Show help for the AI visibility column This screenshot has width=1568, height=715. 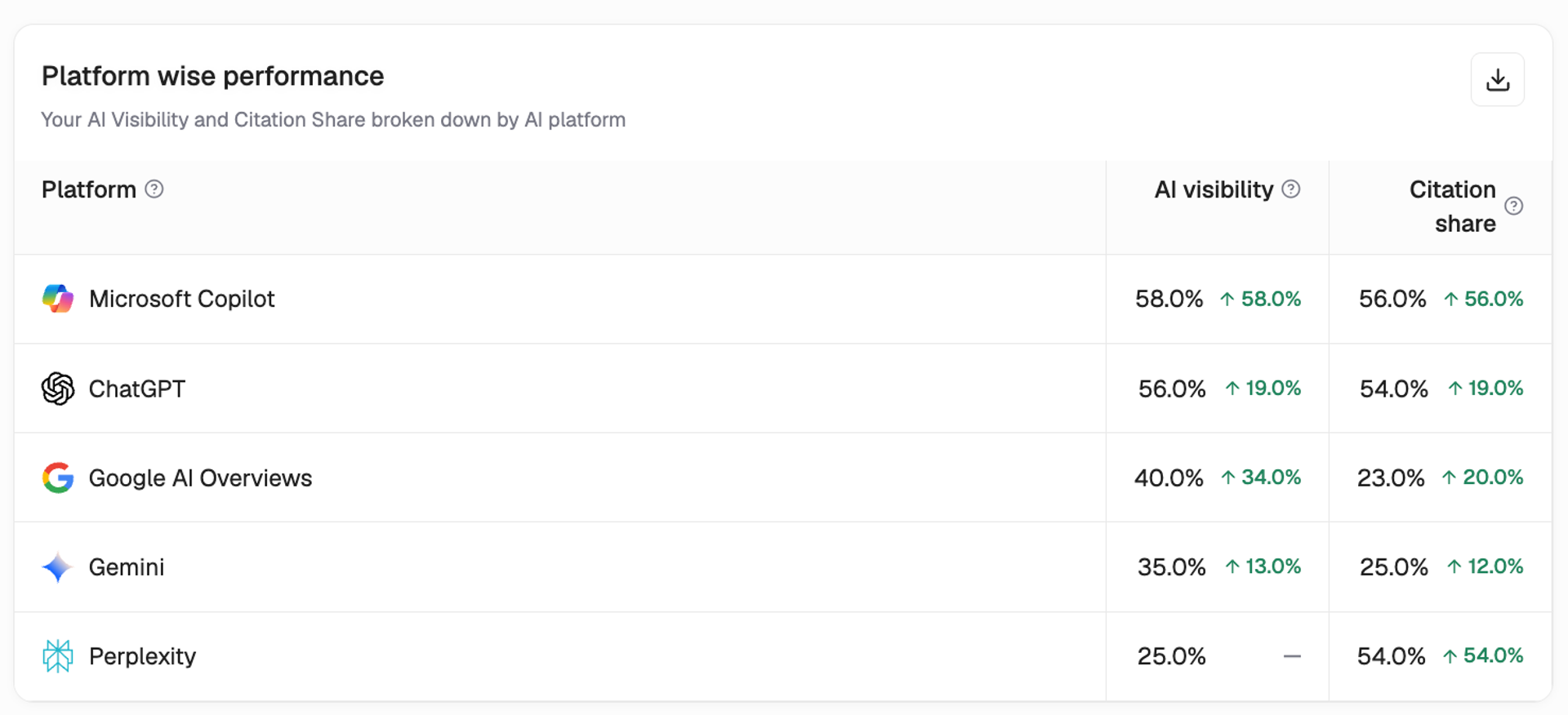tap(1291, 189)
